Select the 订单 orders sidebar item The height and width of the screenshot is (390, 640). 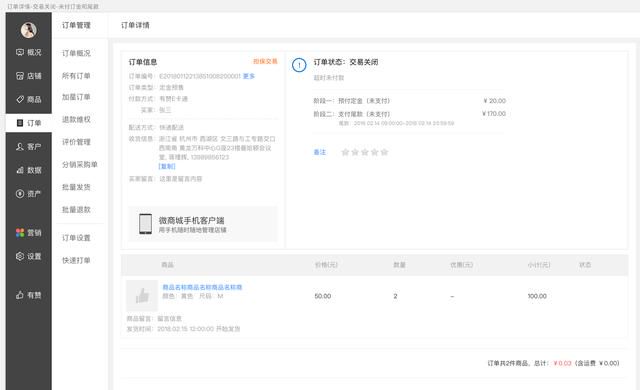pos(29,123)
